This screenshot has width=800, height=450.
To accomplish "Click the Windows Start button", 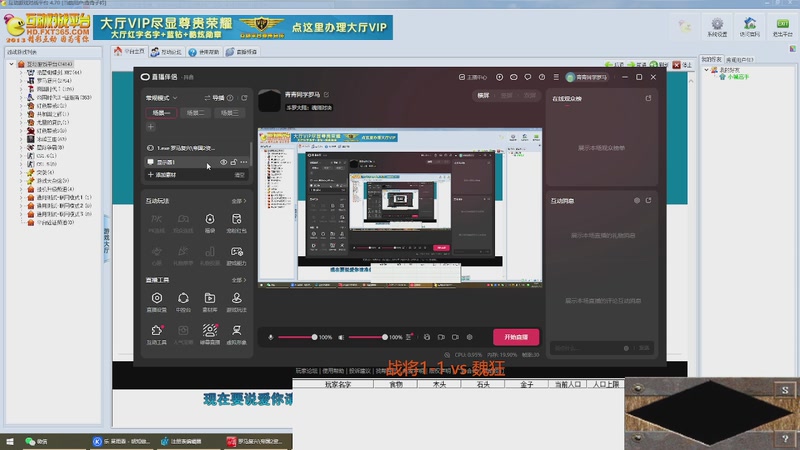I will [x=10, y=441].
